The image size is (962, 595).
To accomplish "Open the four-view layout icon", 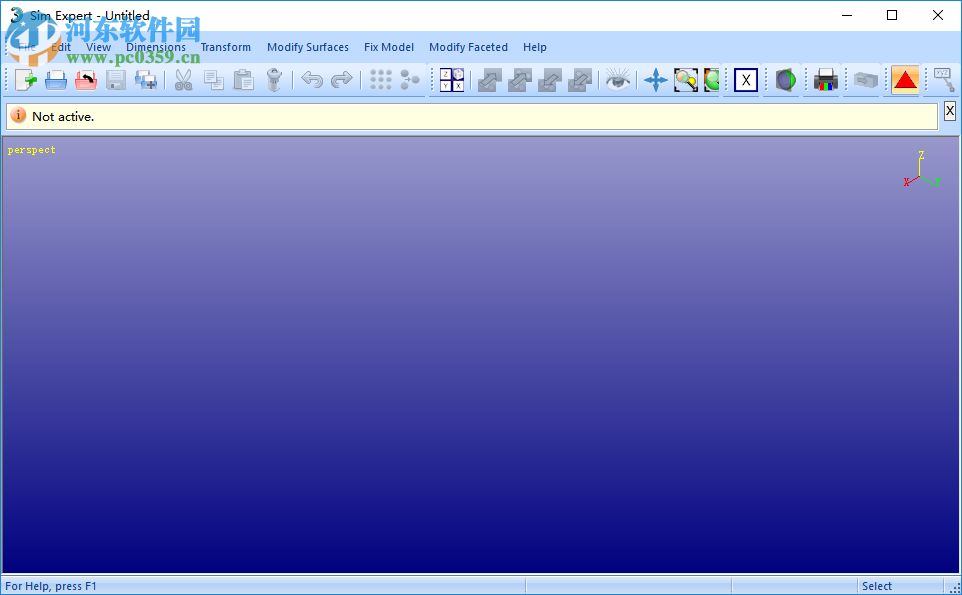I will coord(450,80).
